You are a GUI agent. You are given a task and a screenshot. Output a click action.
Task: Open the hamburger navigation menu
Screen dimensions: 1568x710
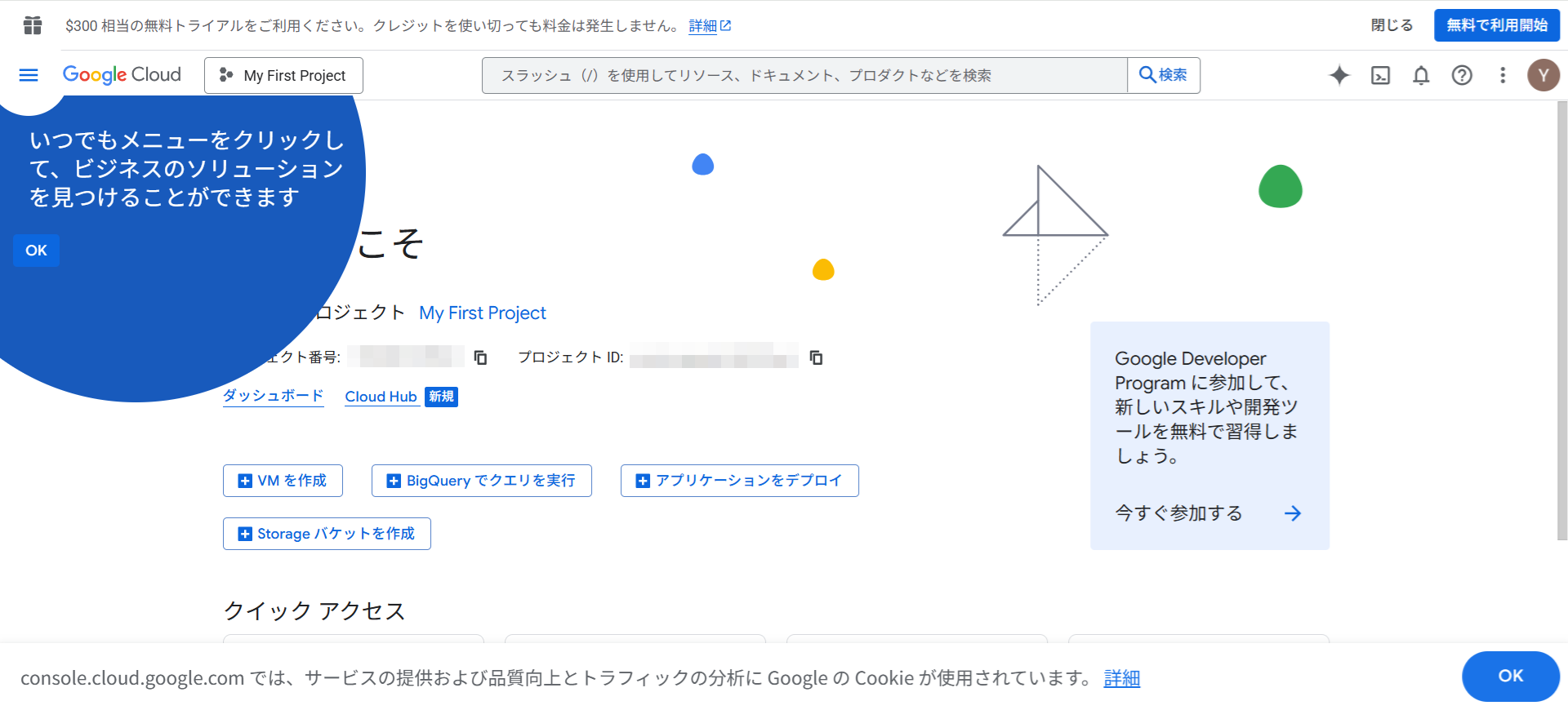[29, 75]
